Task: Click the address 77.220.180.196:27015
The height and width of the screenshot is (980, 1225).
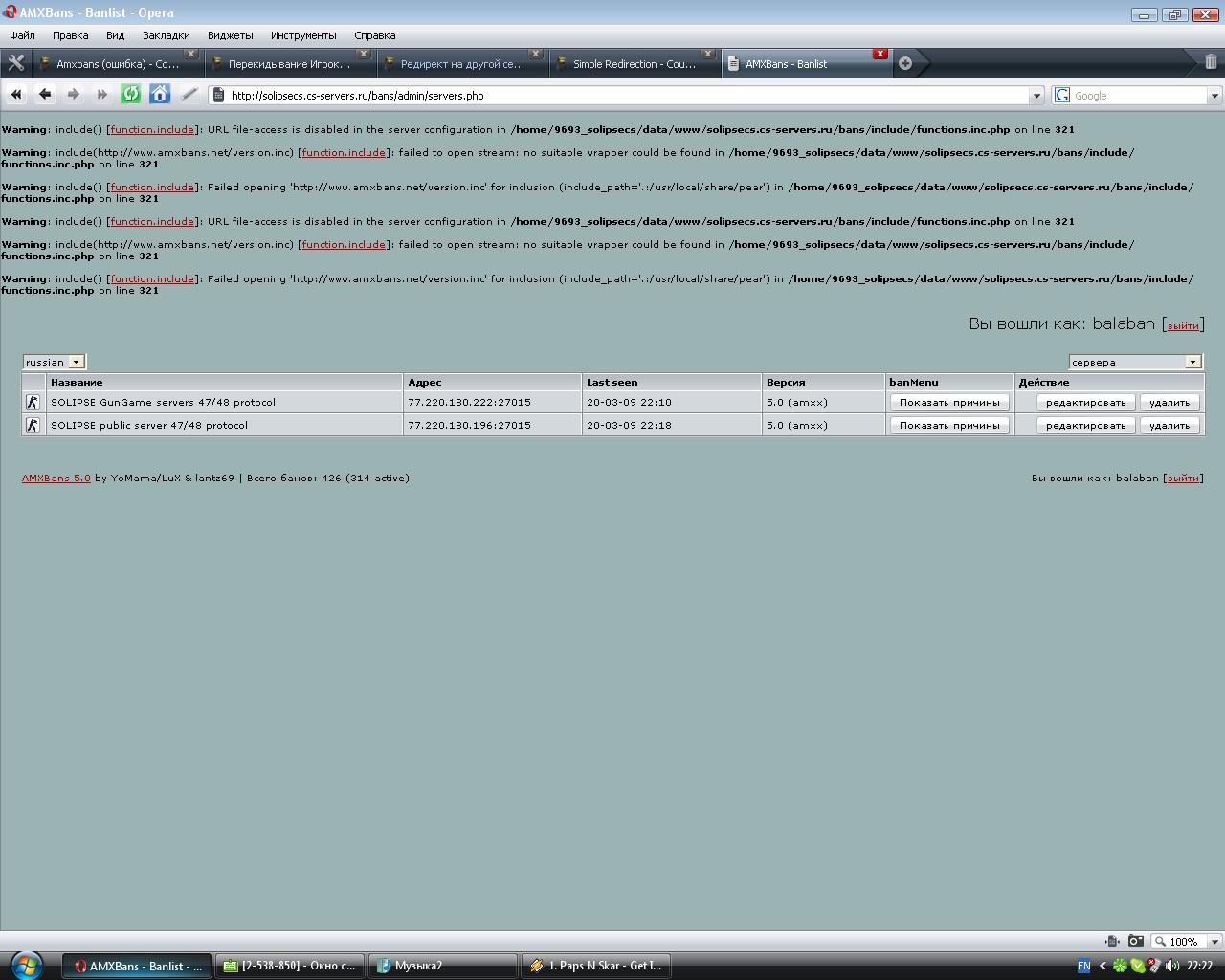Action: (x=469, y=425)
